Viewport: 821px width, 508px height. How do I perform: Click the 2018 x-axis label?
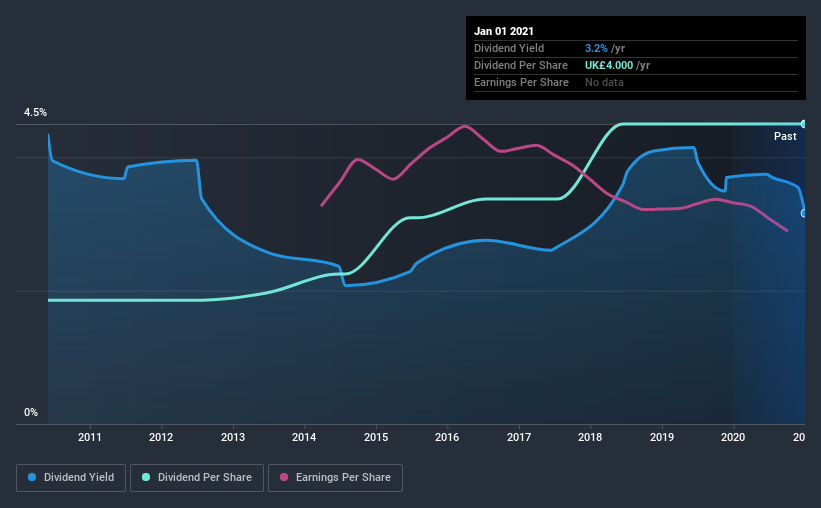tap(590, 437)
